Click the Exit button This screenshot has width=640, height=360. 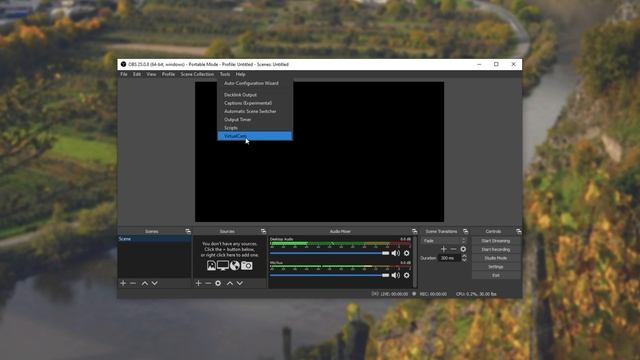(x=496, y=275)
